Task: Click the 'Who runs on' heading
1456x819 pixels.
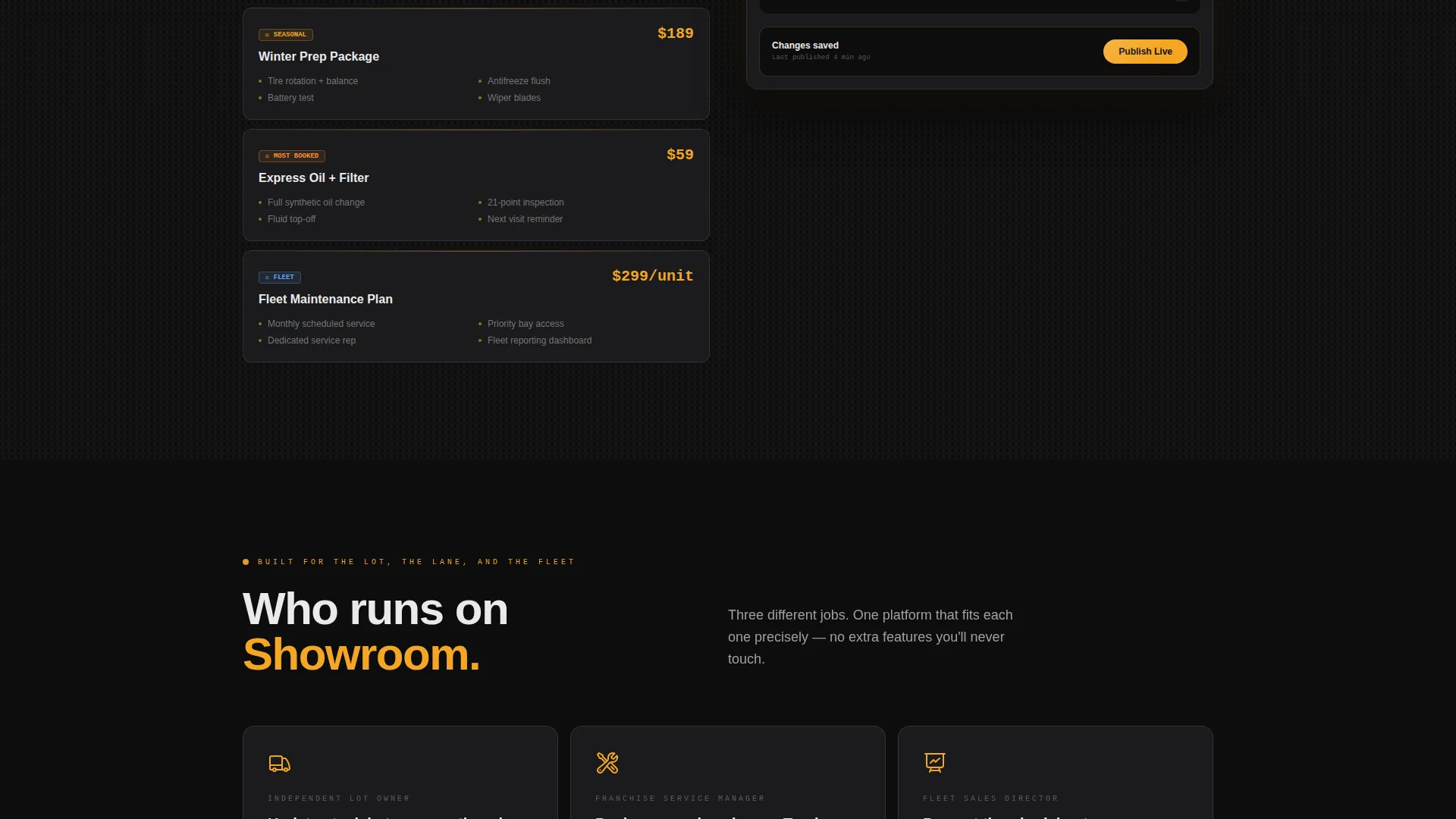Action: click(375, 609)
